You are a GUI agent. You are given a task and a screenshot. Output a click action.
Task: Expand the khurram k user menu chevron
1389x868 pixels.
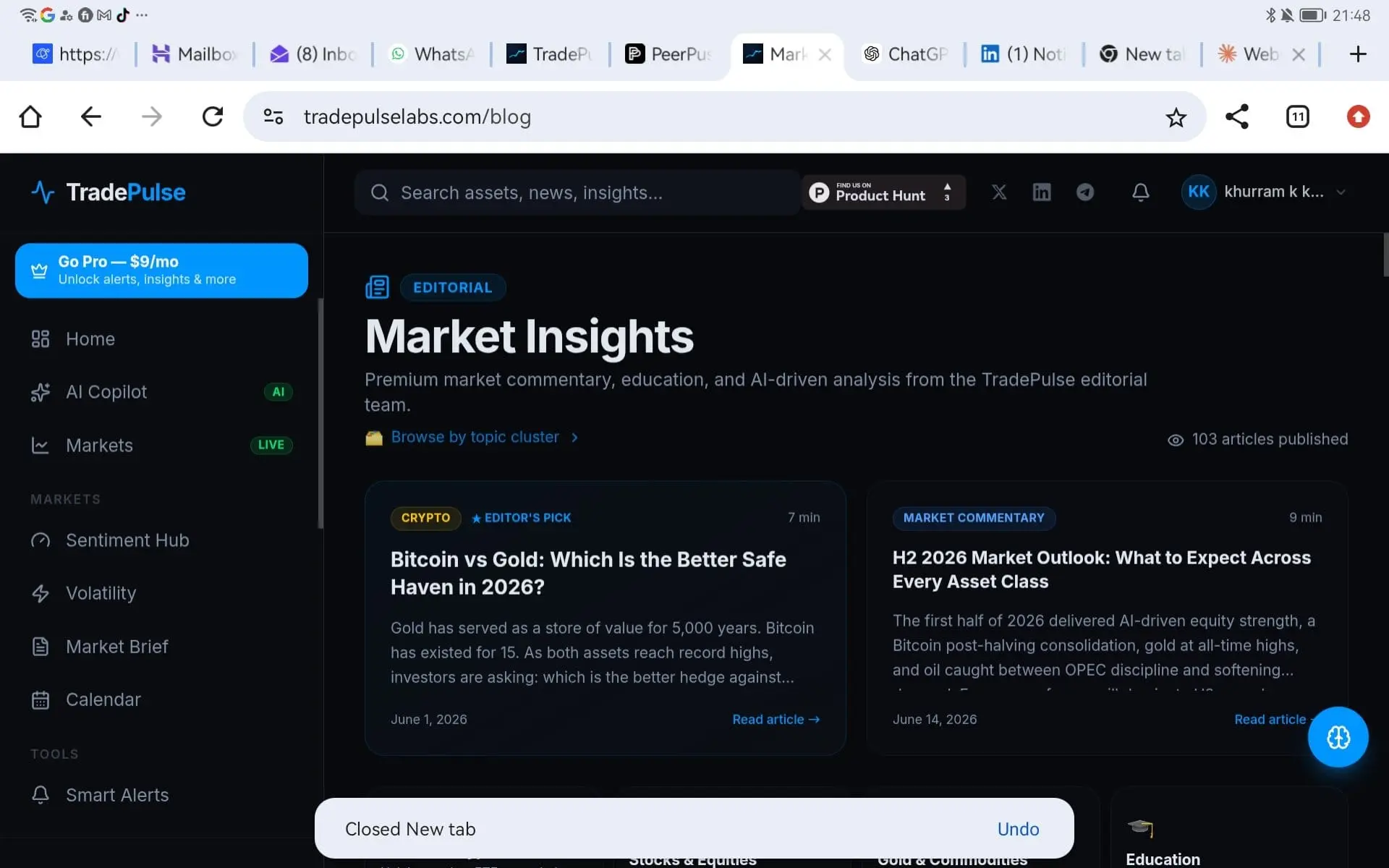pos(1341,192)
